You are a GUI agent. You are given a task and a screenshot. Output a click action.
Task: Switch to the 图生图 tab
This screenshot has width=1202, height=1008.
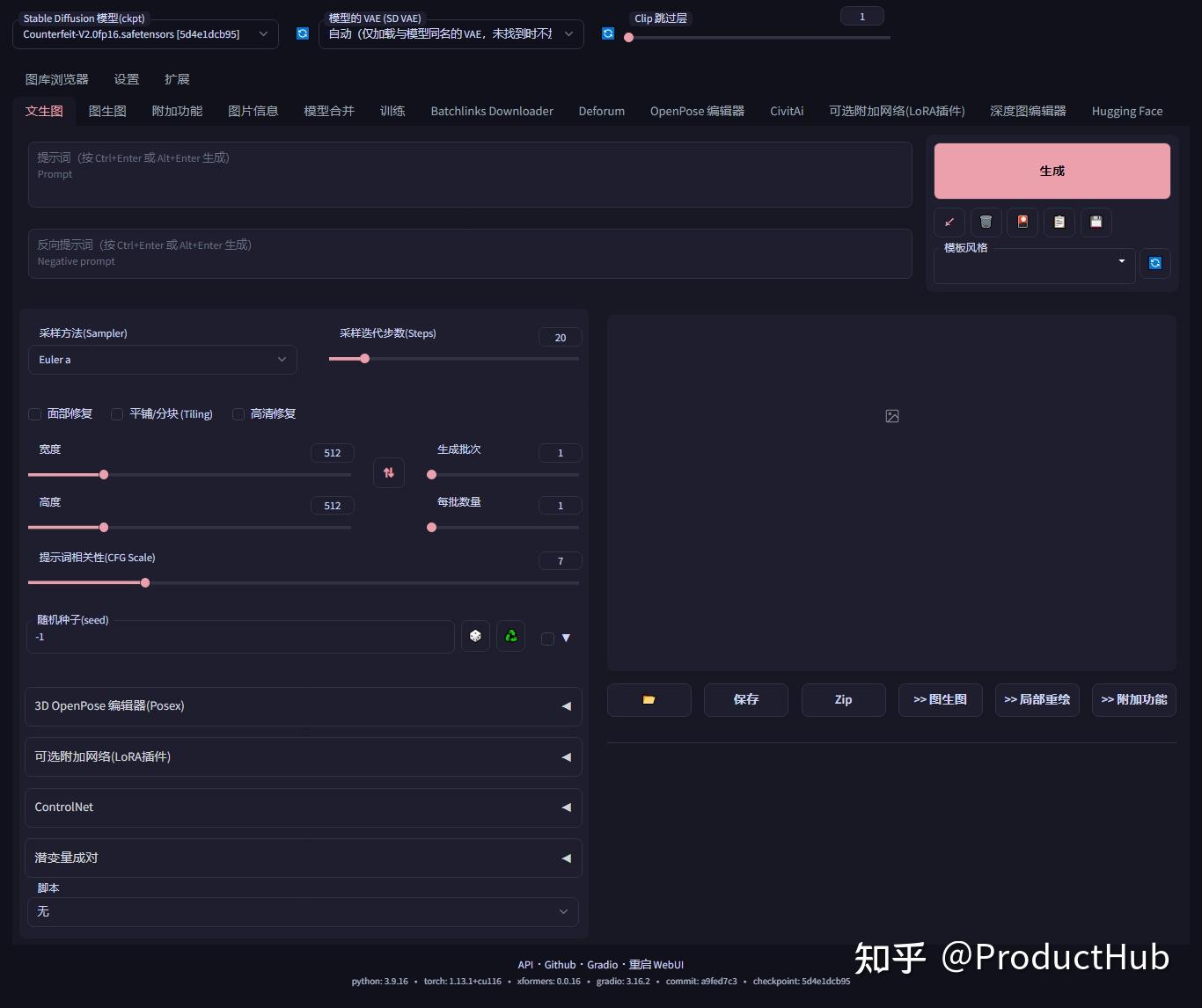pos(107,110)
